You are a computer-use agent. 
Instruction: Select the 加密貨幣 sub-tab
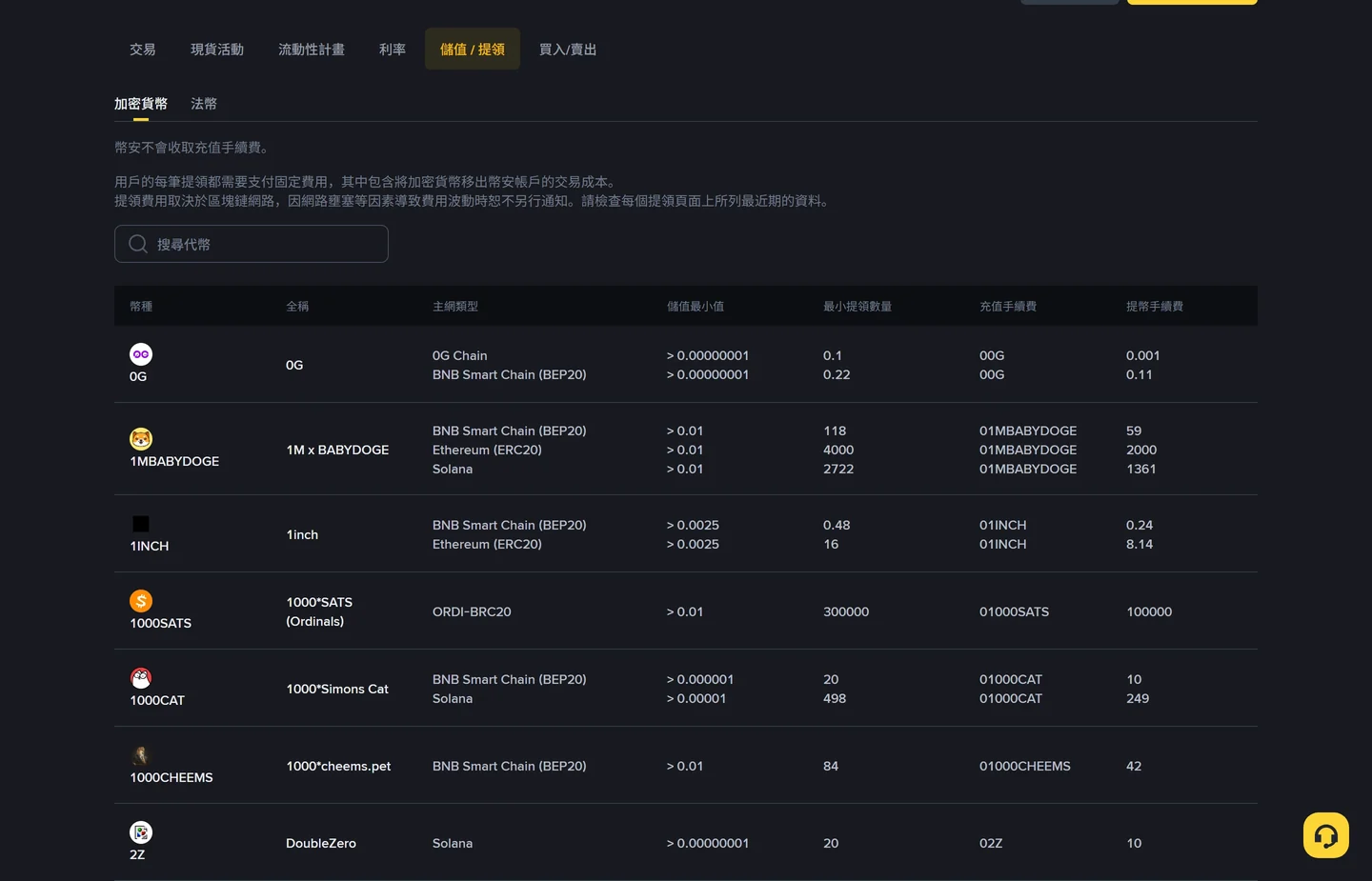click(141, 104)
